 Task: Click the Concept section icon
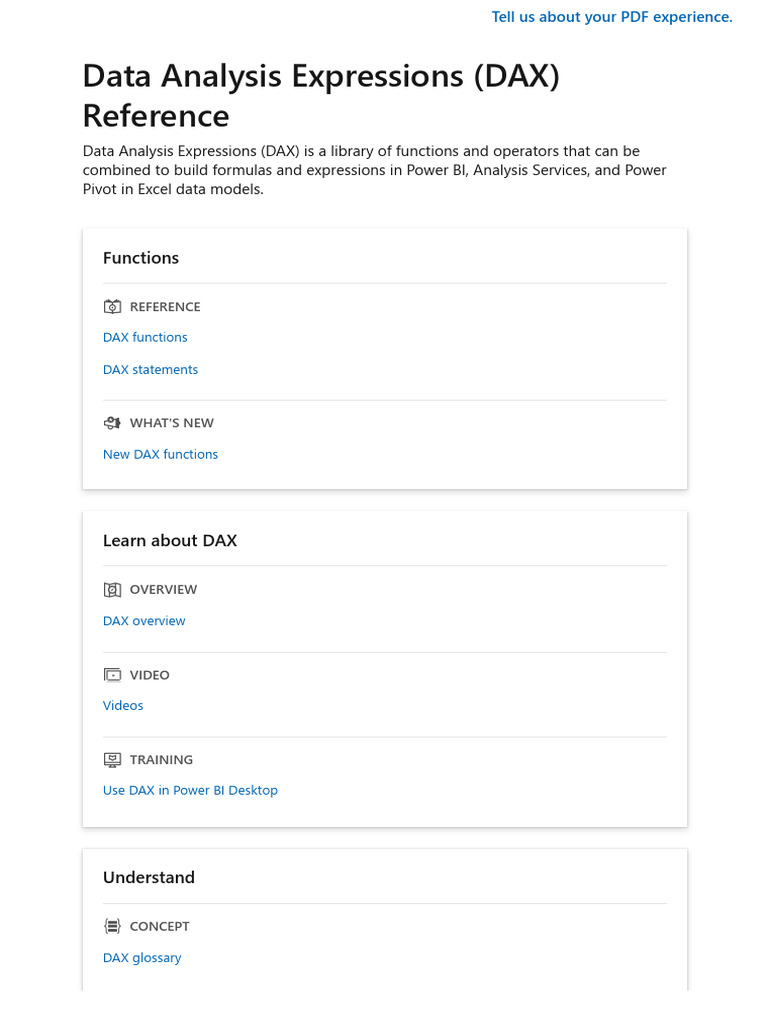click(112, 926)
